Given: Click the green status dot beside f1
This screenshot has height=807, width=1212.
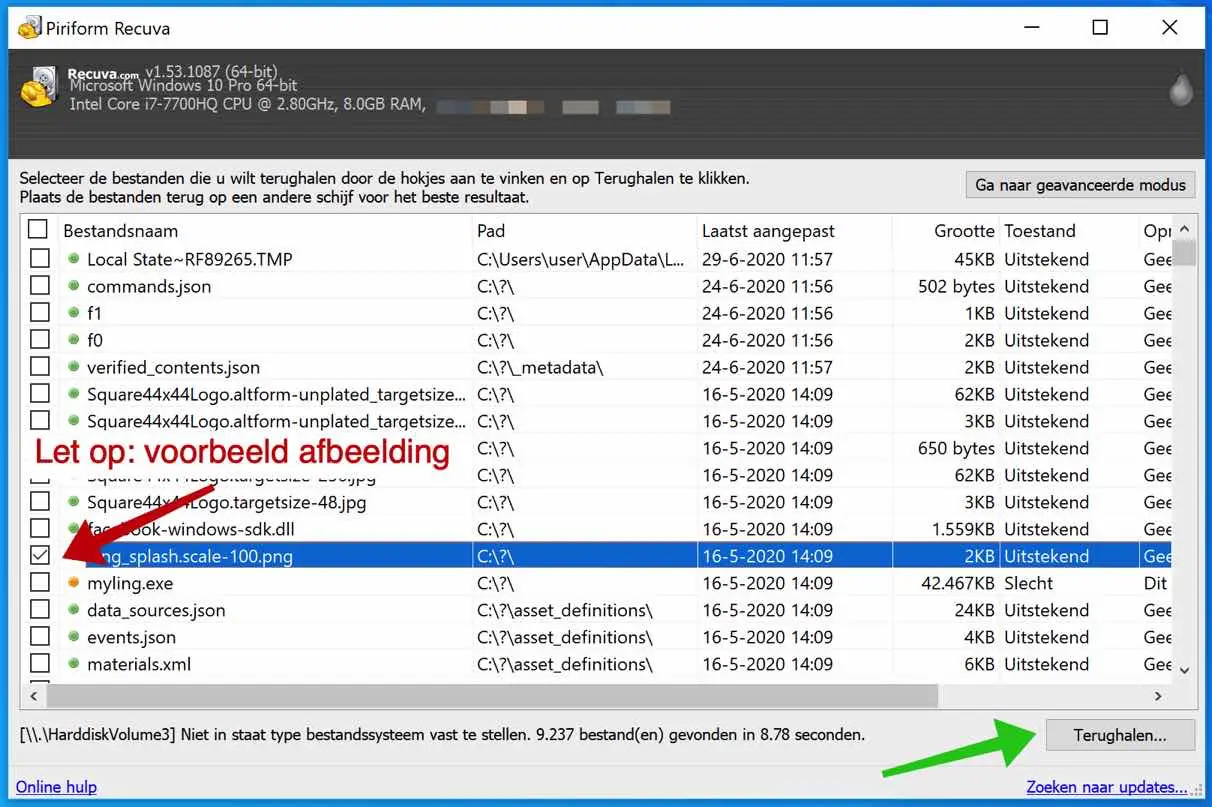Looking at the screenshot, I should (73, 313).
